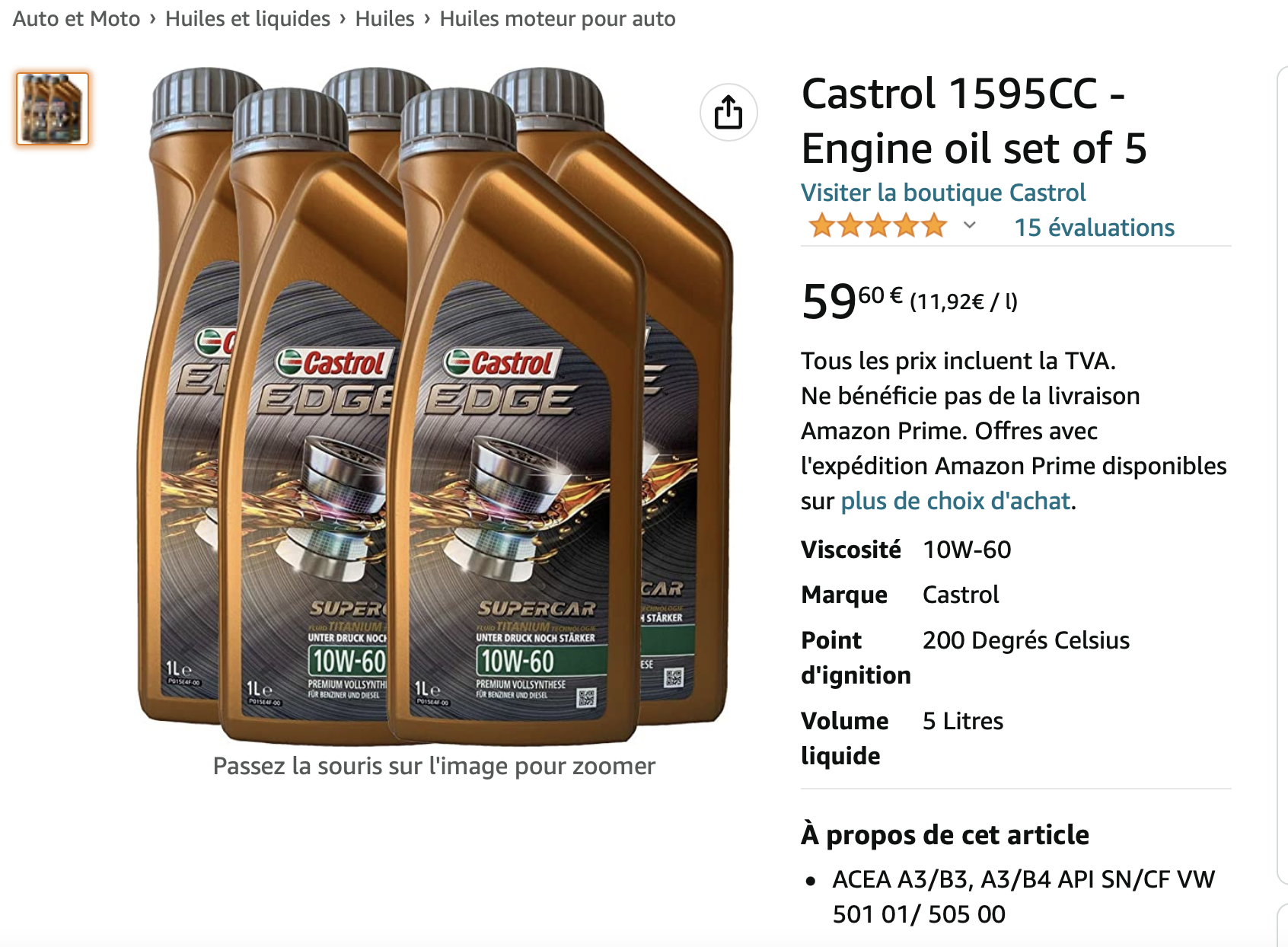
Task: Click the product title Castrol 1595CC
Action: coord(974,120)
